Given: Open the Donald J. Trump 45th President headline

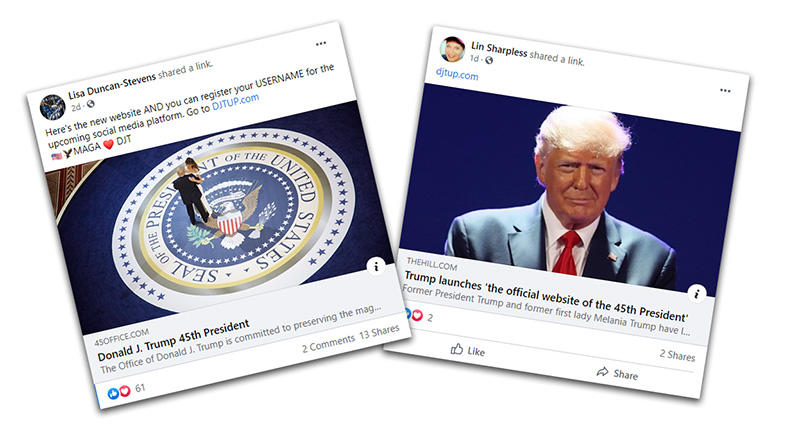Looking at the screenshot, I should tap(173, 339).
